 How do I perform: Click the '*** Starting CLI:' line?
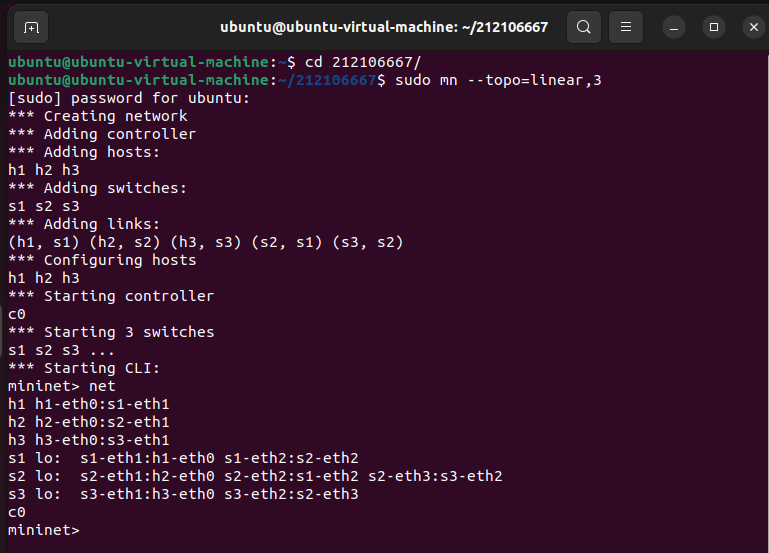(84, 368)
